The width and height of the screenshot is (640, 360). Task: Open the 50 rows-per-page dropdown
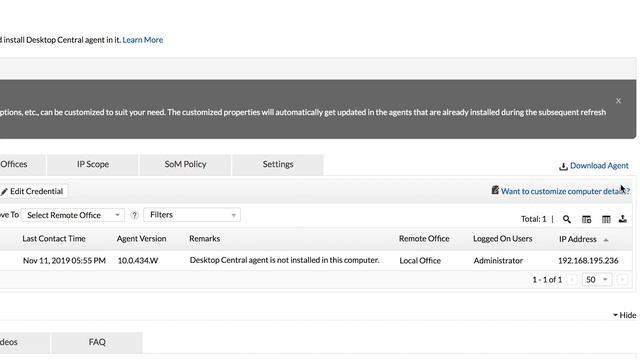(x=597, y=280)
